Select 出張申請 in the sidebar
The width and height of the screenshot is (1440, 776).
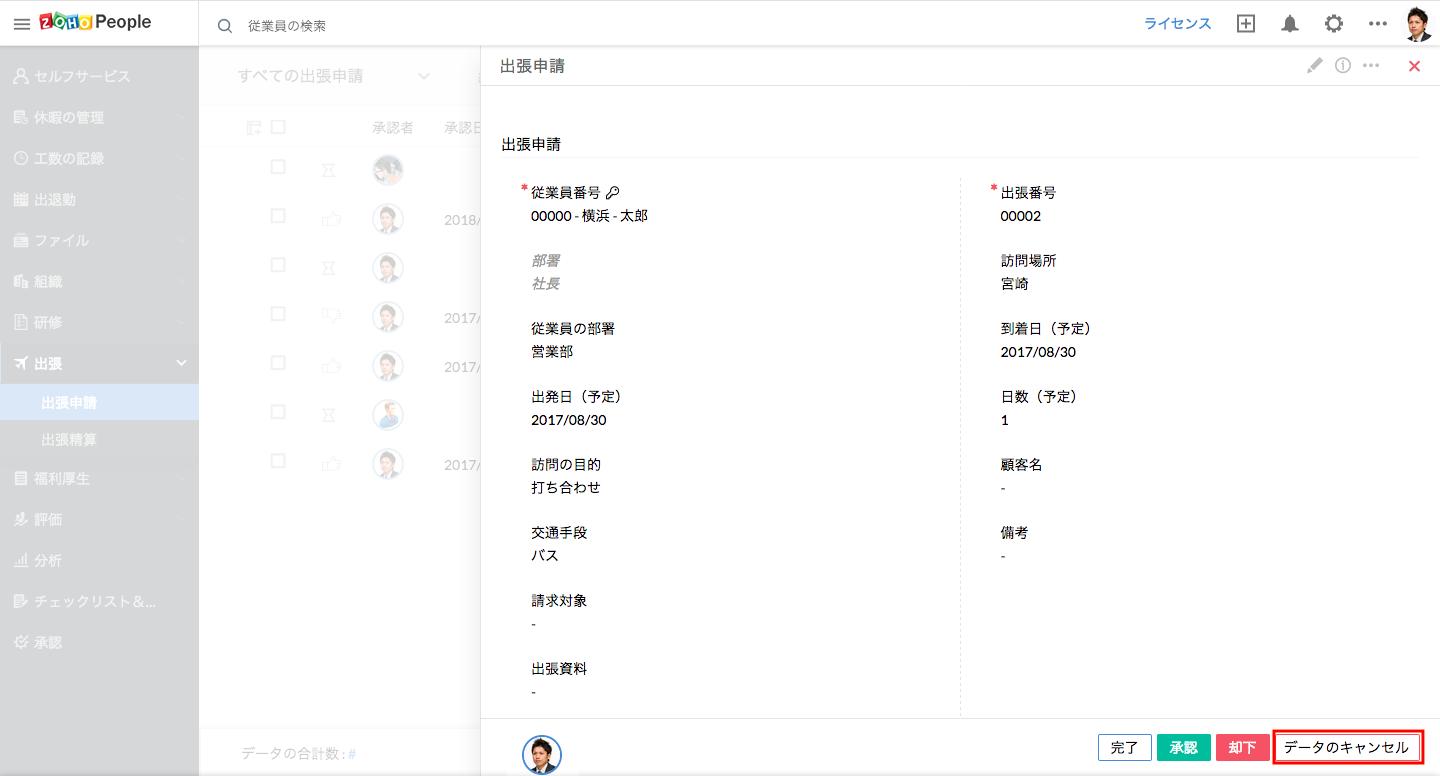[x=99, y=403]
